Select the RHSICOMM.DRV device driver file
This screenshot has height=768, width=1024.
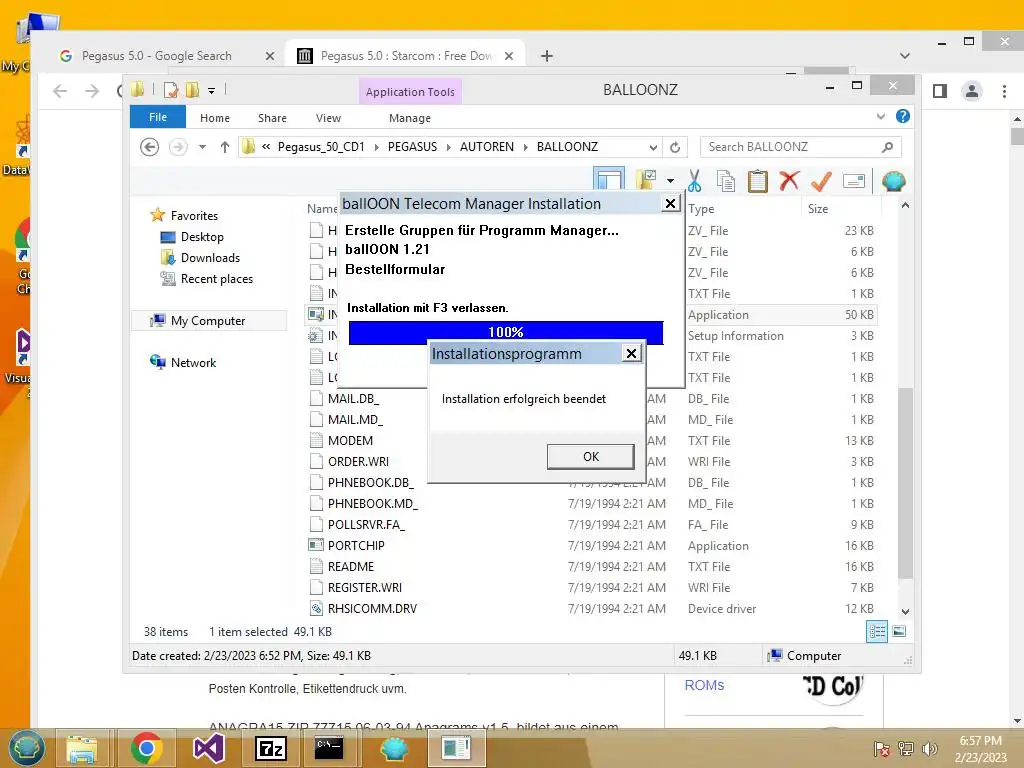372,609
